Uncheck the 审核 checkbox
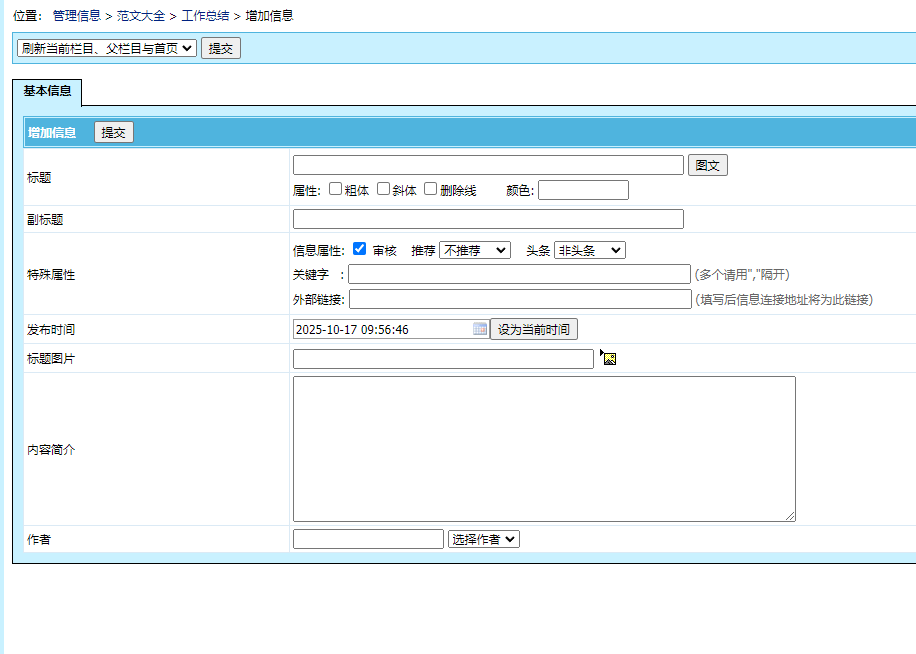 coord(360,249)
